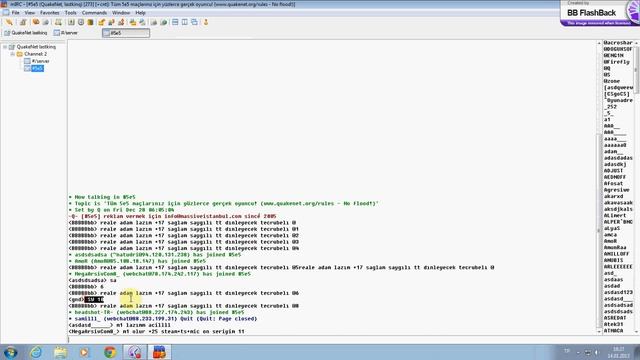Click the chat window vertical scrollbar
The height and width of the screenshot is (360, 640).
pyautogui.click(x=599, y=187)
